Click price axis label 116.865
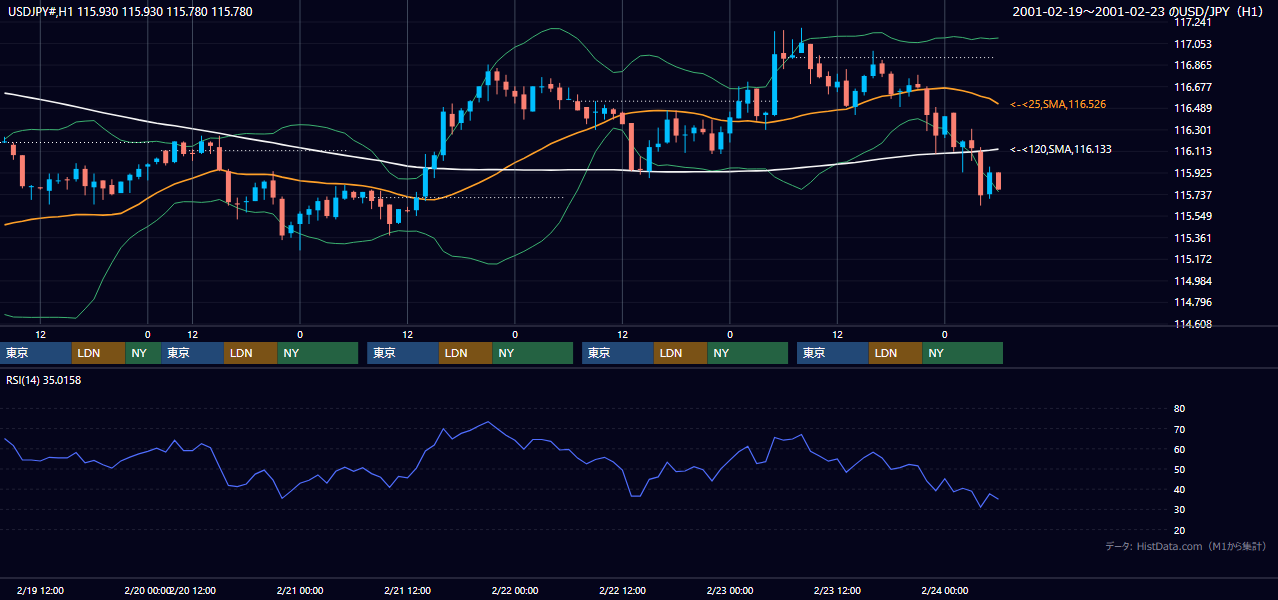1278x600 pixels. (x=1192, y=65)
